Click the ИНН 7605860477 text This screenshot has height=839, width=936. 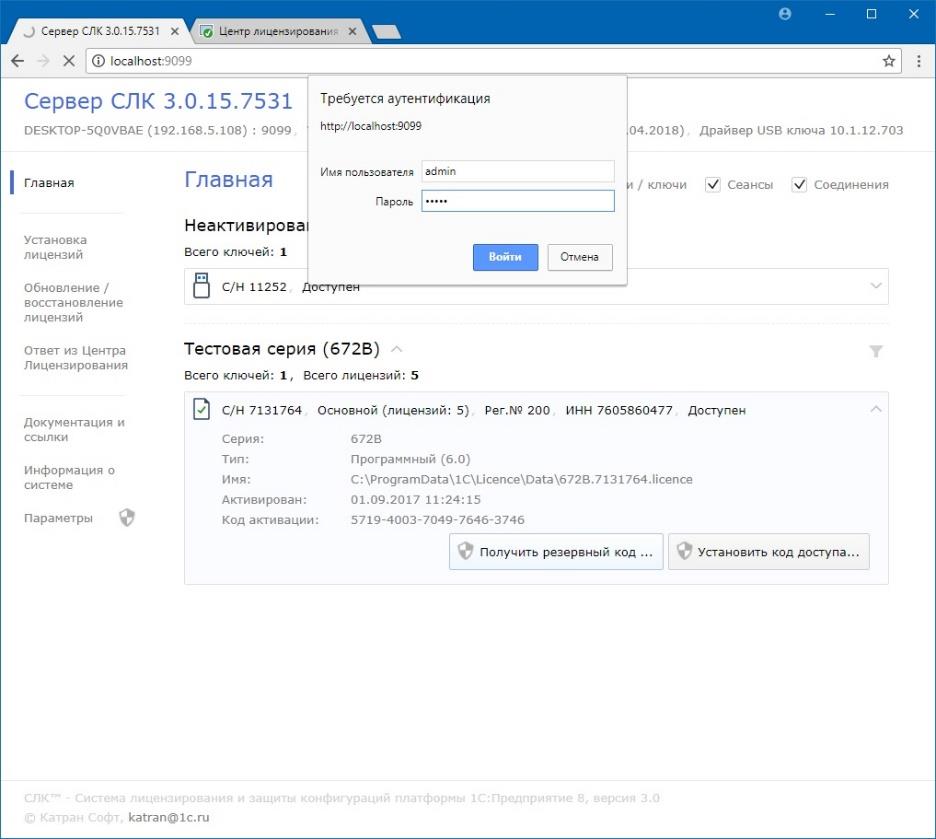pos(619,410)
